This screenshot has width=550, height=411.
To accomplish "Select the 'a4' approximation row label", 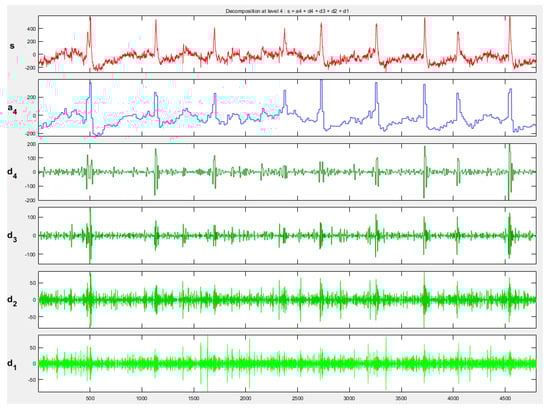I will [x=12, y=109].
